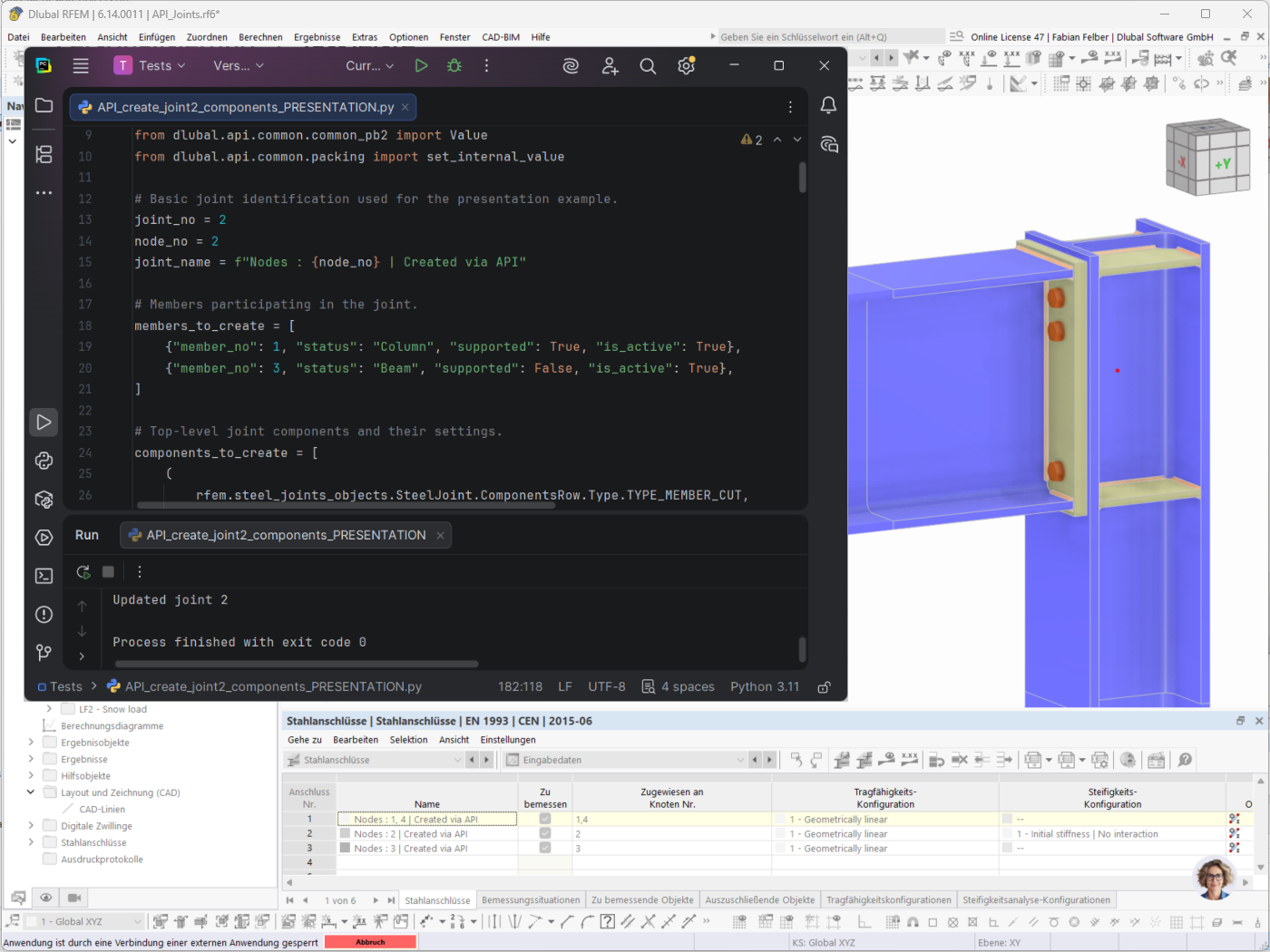
Task: Click the edit icon in joint row 1
Action: 1235,819
